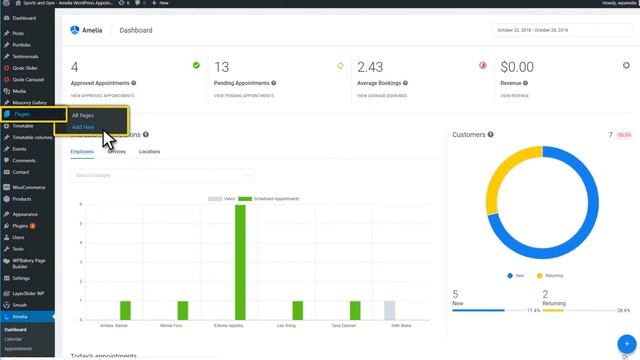Click View Approved Appointments link

[x=102, y=96]
